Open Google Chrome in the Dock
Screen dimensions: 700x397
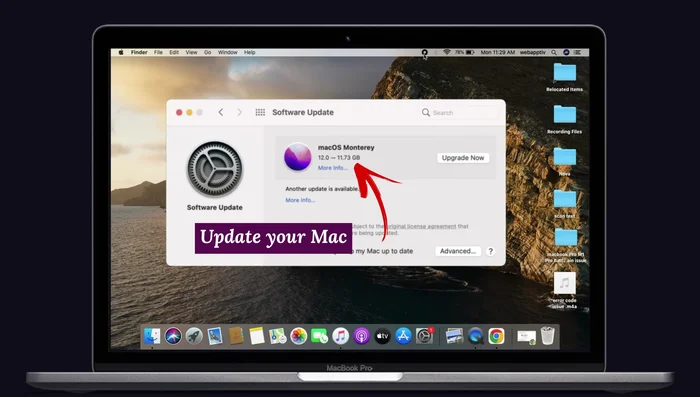coord(496,336)
